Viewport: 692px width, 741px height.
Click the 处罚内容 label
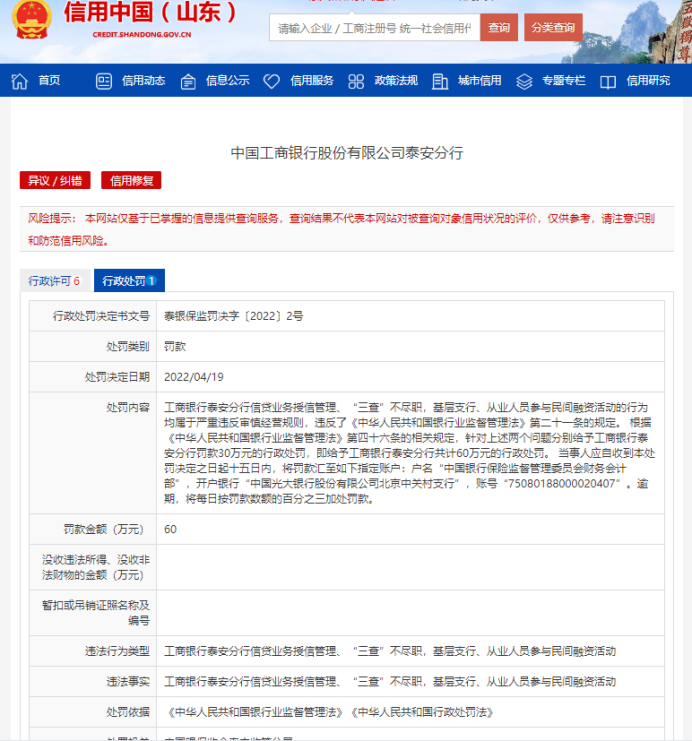128,407
